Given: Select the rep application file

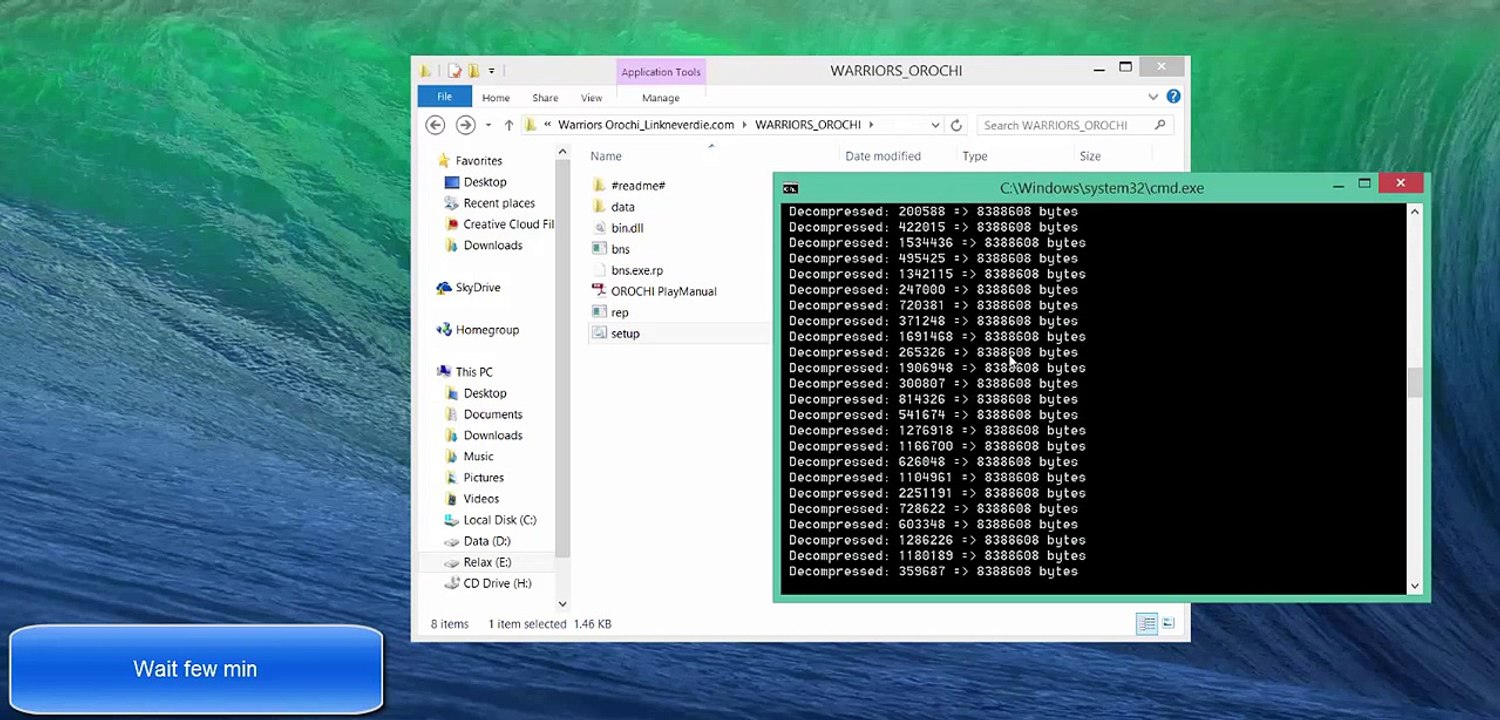Looking at the screenshot, I should tap(619, 312).
